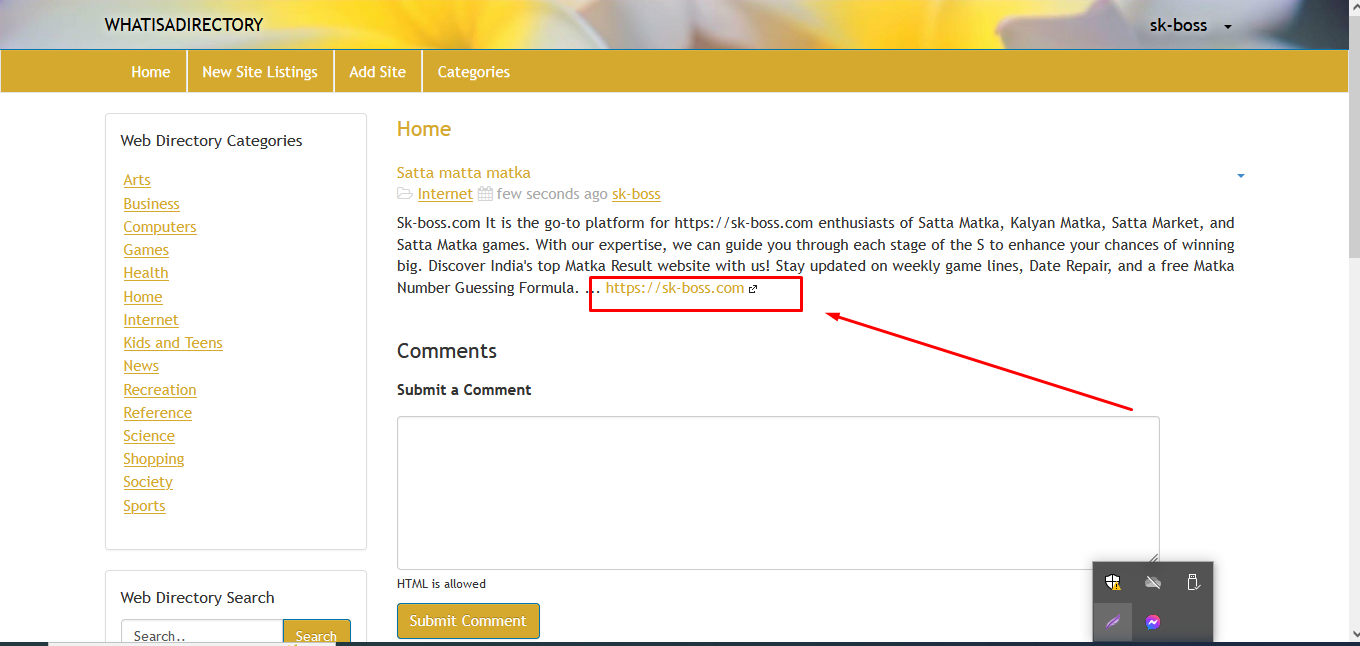1360x646 pixels.
Task: Open the Kids and Teens category
Action: (x=172, y=343)
